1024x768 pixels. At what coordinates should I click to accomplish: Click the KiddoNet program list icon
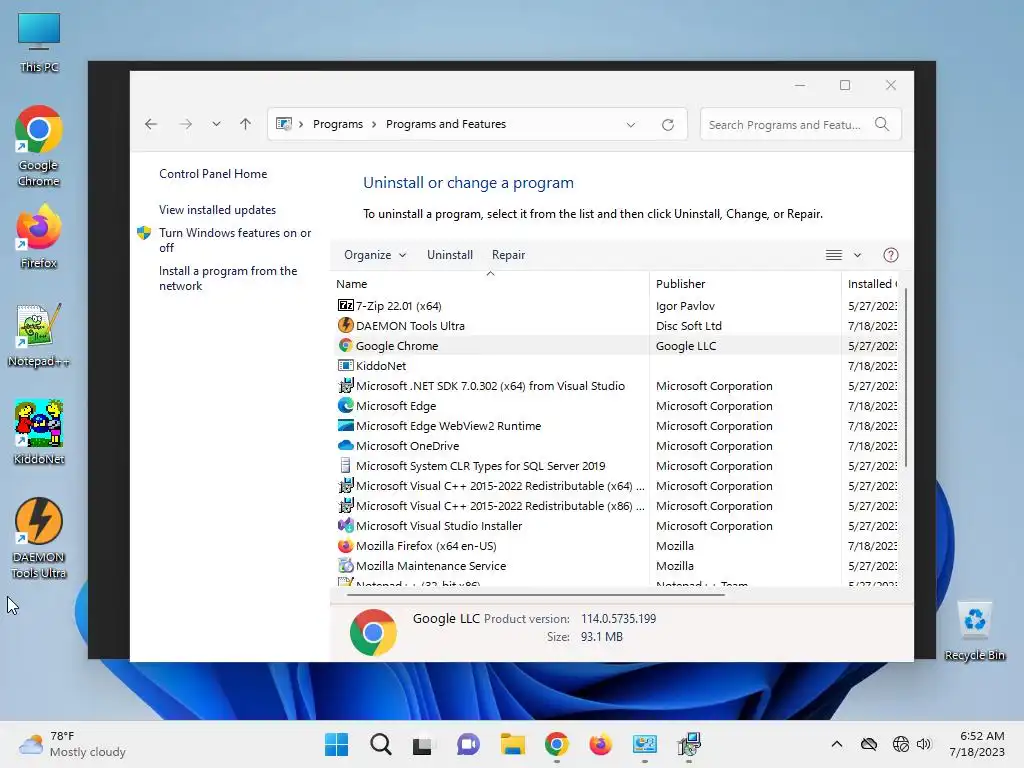pyautogui.click(x=345, y=366)
